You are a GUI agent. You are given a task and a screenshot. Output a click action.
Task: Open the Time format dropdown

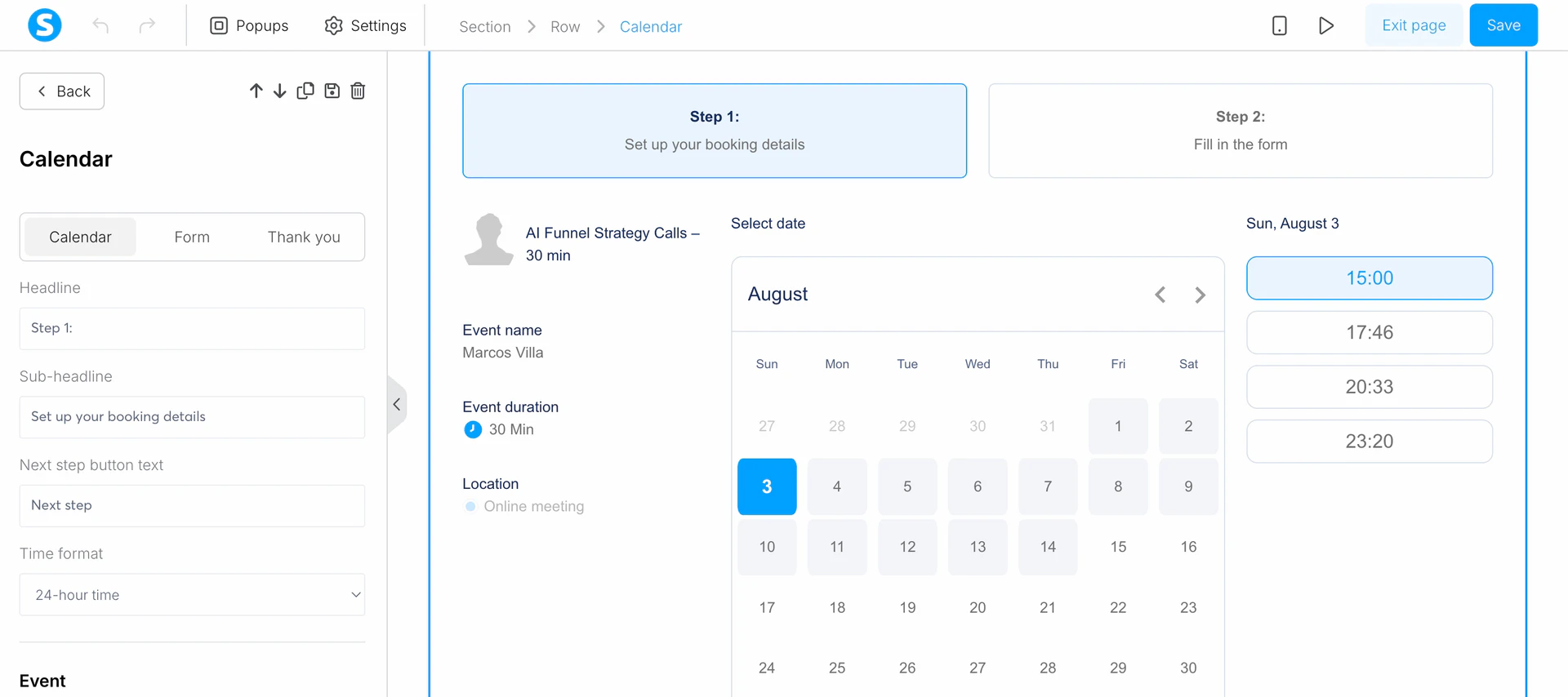pyautogui.click(x=191, y=595)
